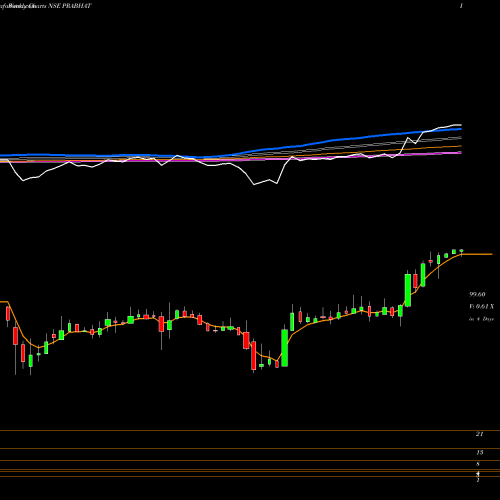Click the price label 99.60

pyautogui.click(x=477, y=294)
